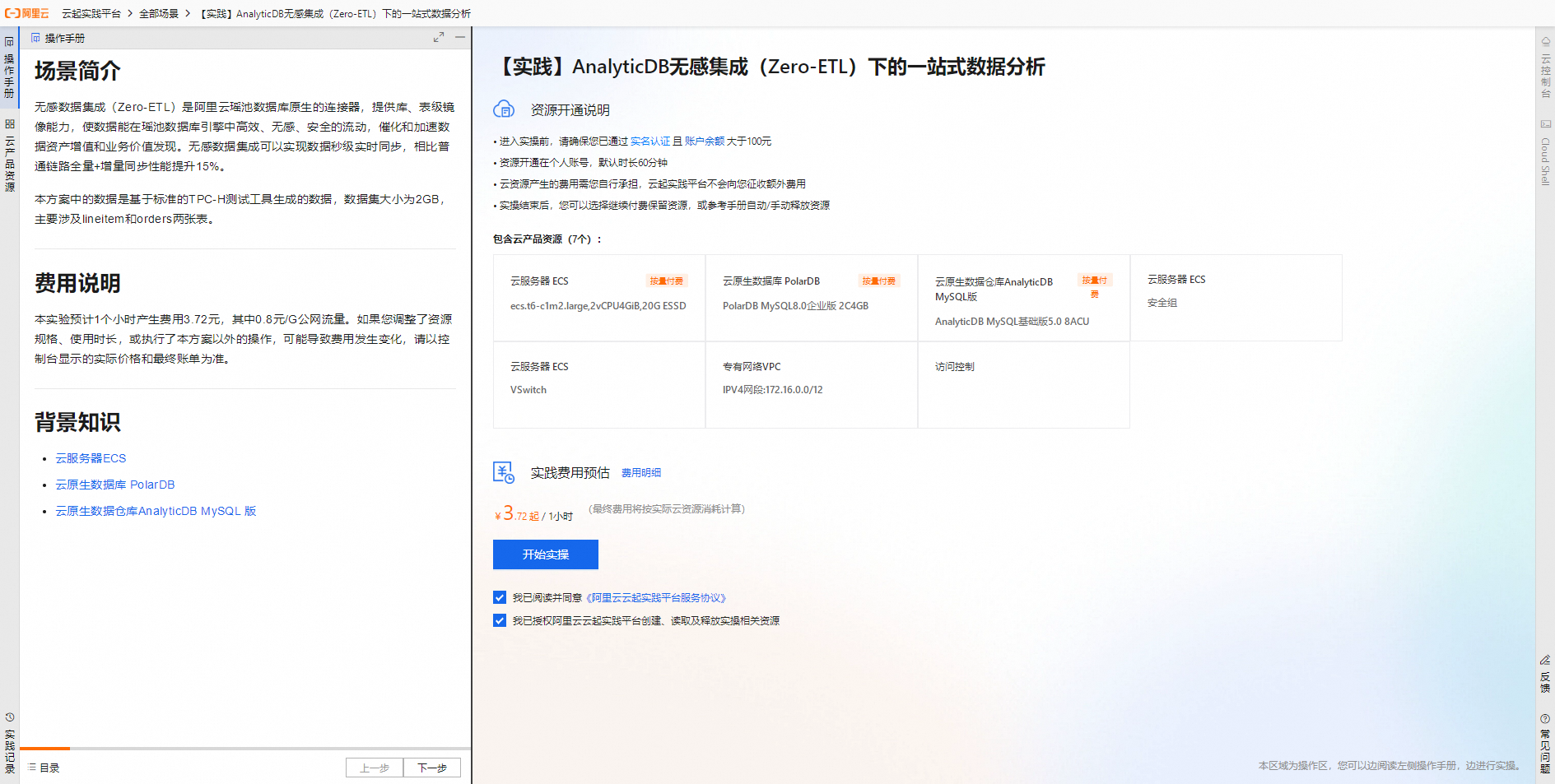Open the 实践记录 sidebar tab
Screen dimensions: 1555x784
pyautogui.click(x=9, y=743)
